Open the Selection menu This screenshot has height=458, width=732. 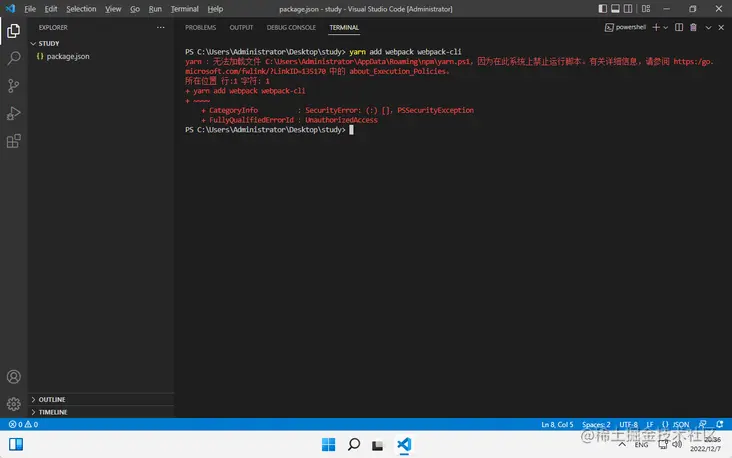point(81,9)
